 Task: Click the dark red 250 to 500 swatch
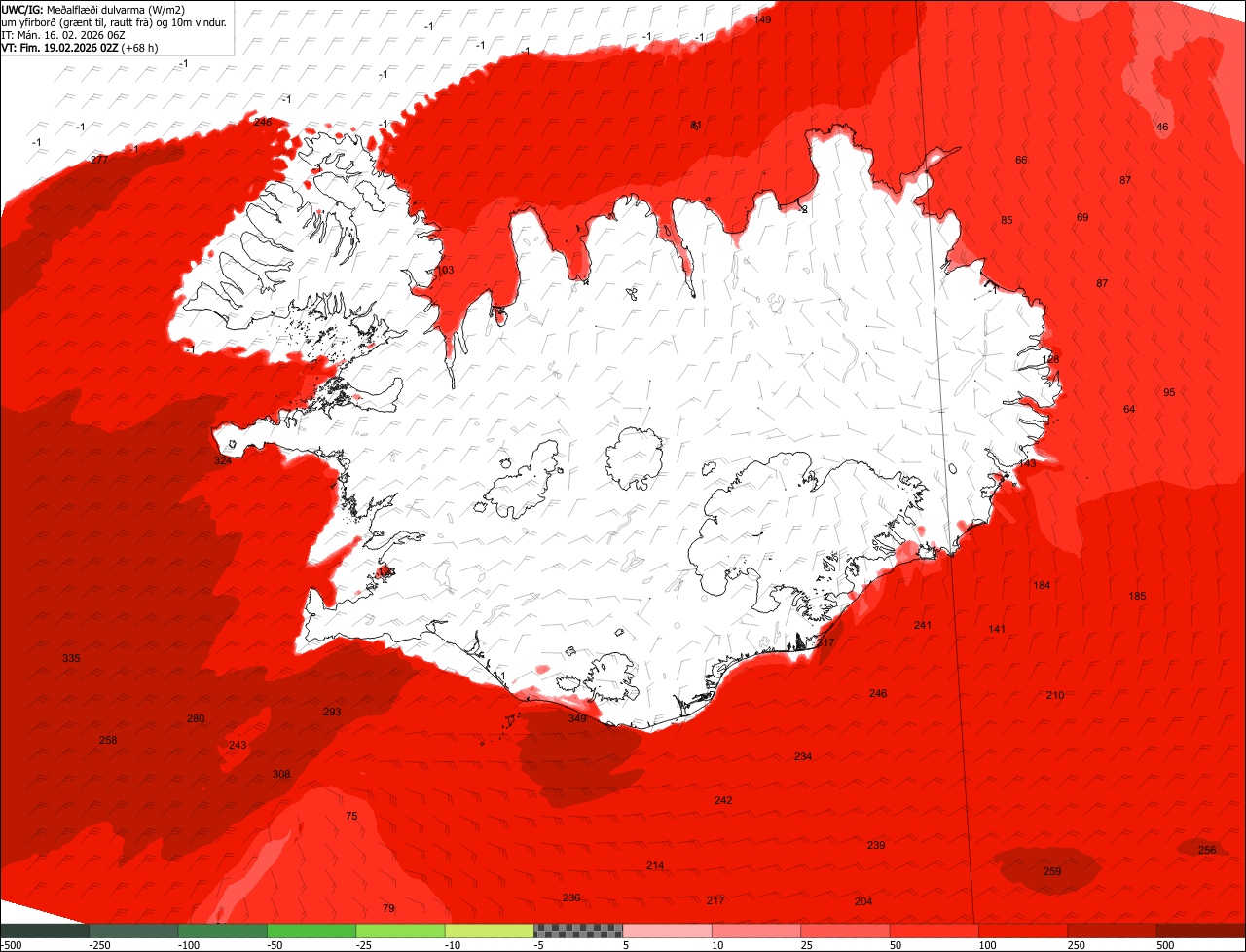(x=1113, y=932)
